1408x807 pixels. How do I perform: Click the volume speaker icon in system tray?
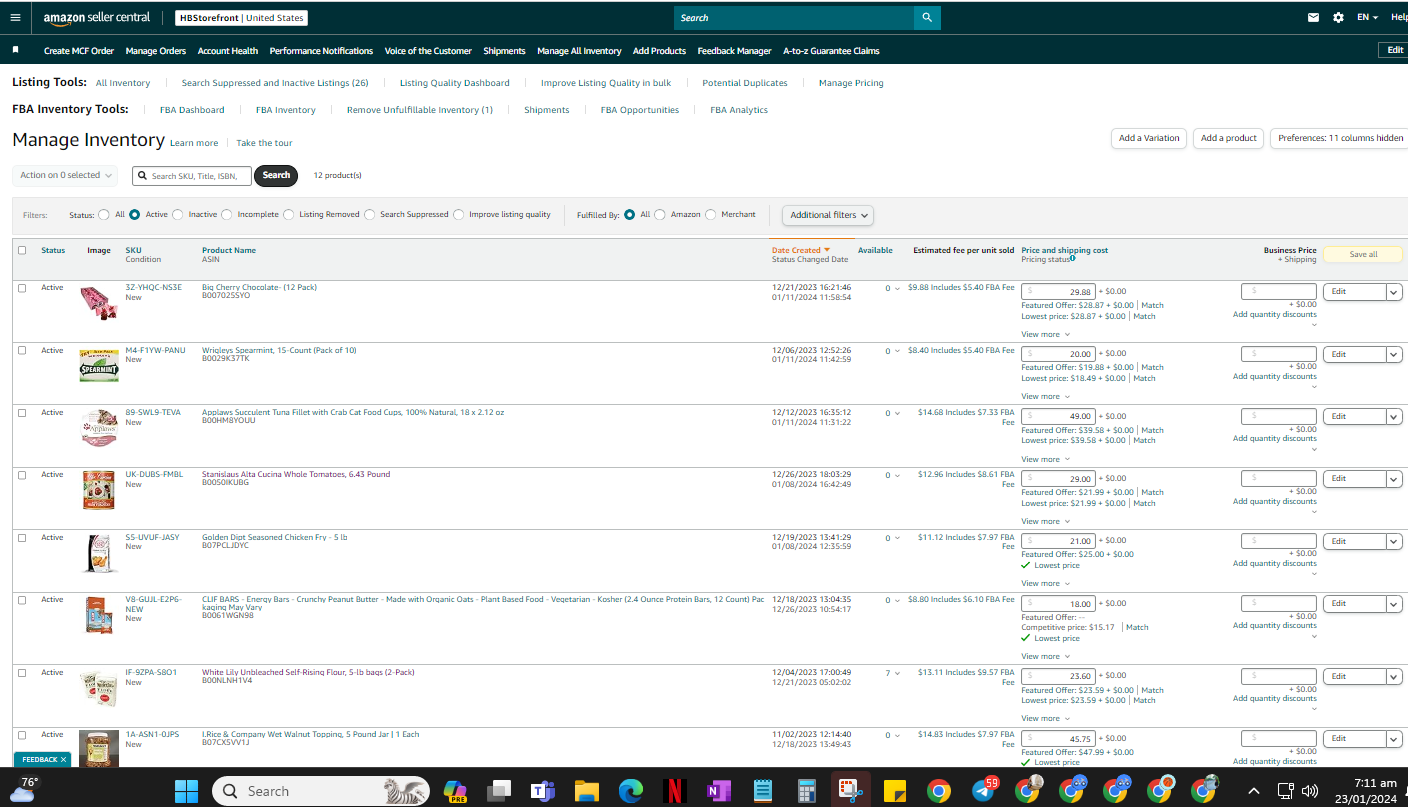click(x=1309, y=791)
